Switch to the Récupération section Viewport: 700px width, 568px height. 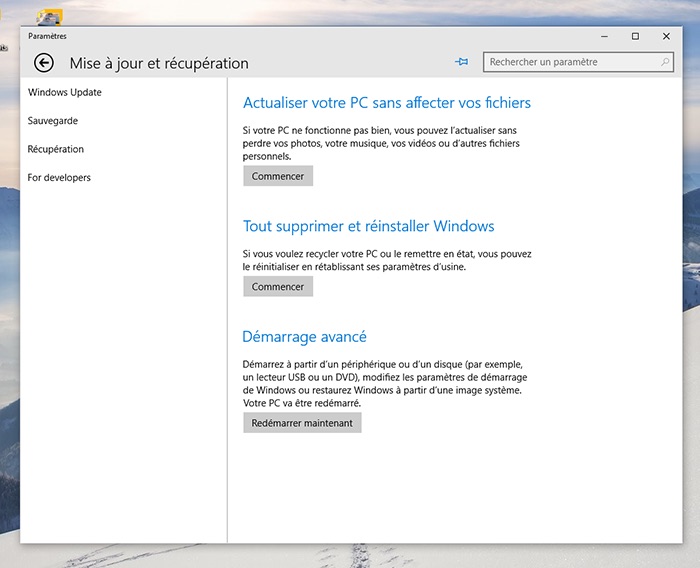pos(56,149)
